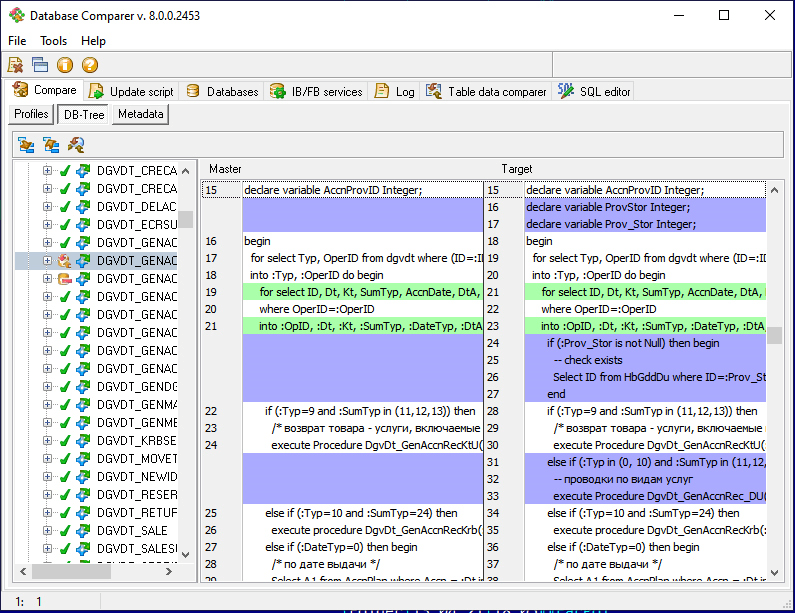
Task: Click the green check on DGVDT_NEWID row
Action: pyautogui.click(x=64, y=477)
